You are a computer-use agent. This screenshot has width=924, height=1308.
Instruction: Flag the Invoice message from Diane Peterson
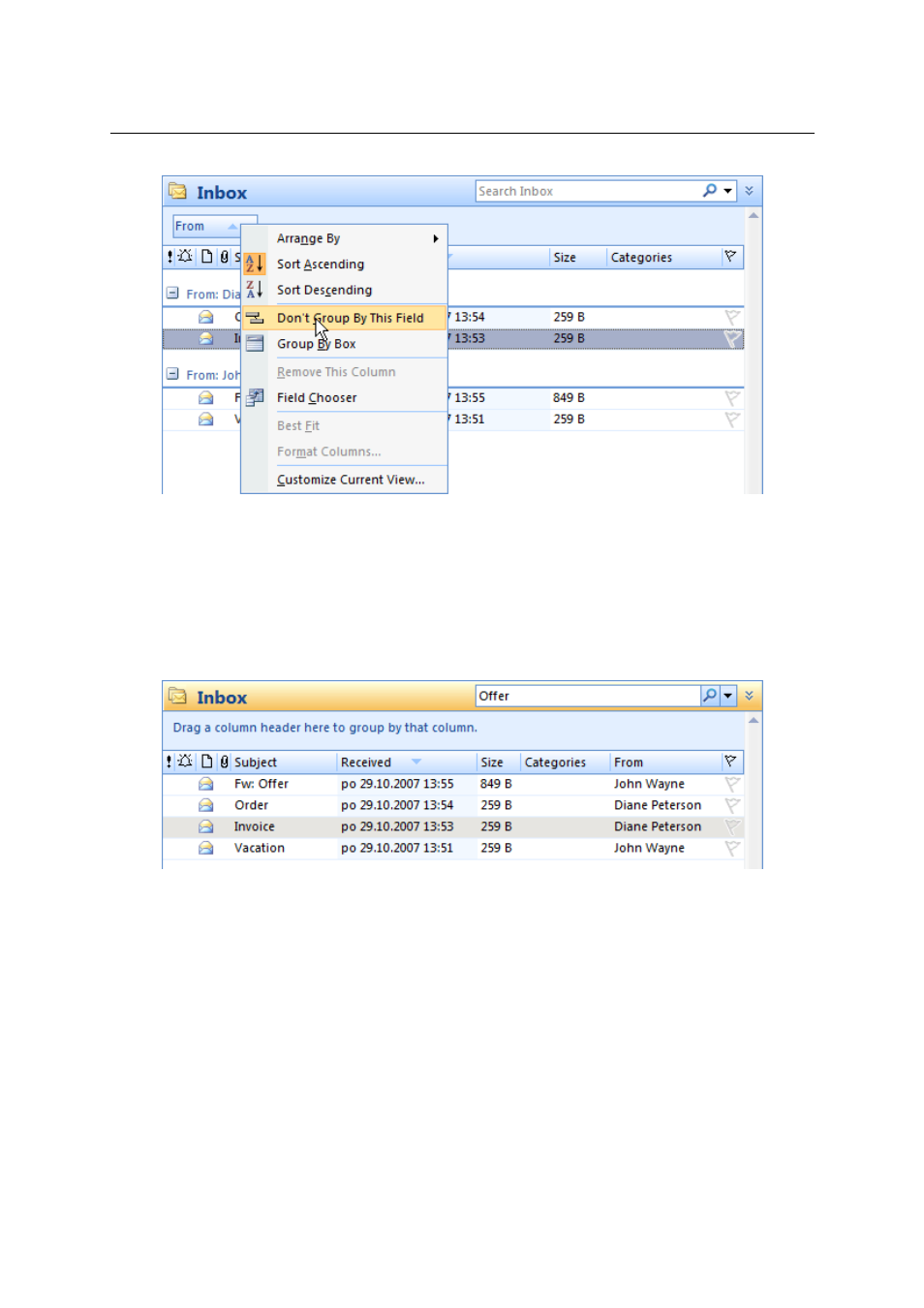[x=732, y=826]
